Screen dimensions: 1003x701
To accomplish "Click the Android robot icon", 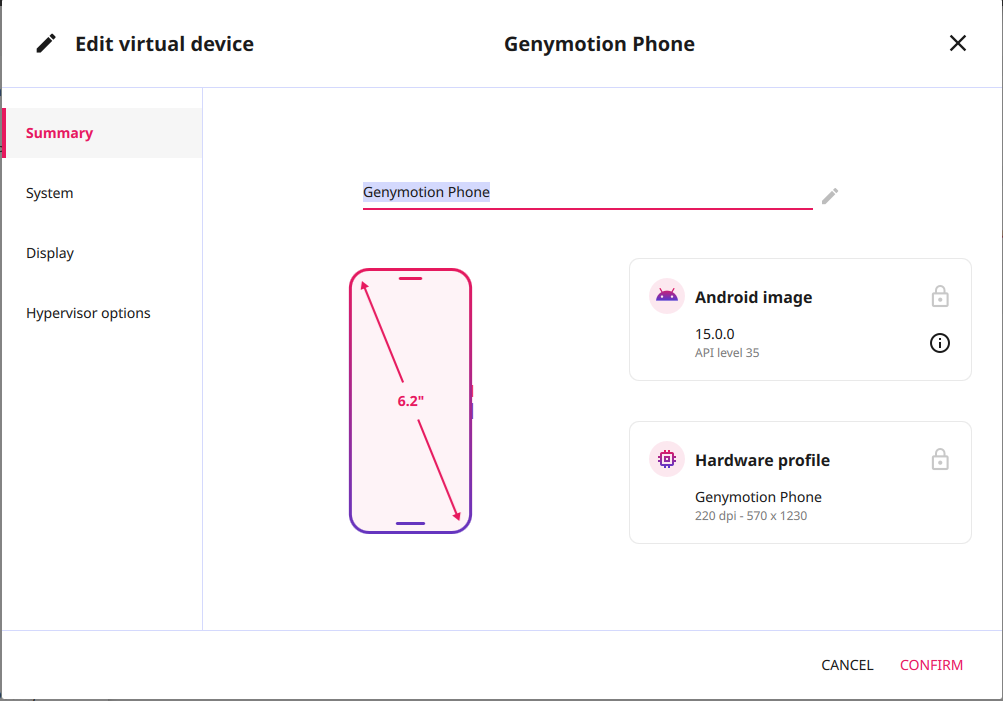I will point(665,296).
